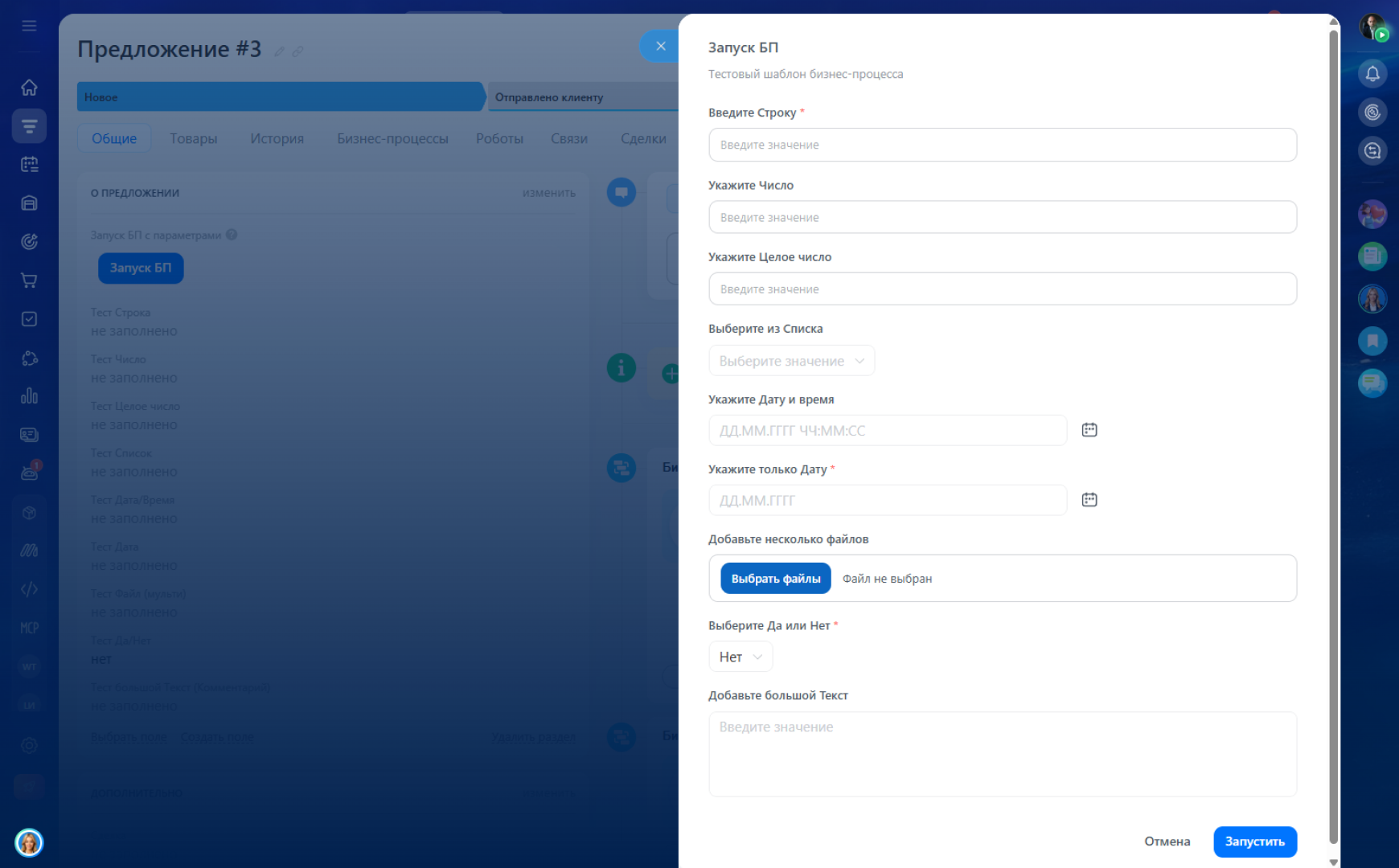Open the sidebar icon with red badge
Image resolution: width=1399 pixels, height=868 pixels.
coord(30,472)
